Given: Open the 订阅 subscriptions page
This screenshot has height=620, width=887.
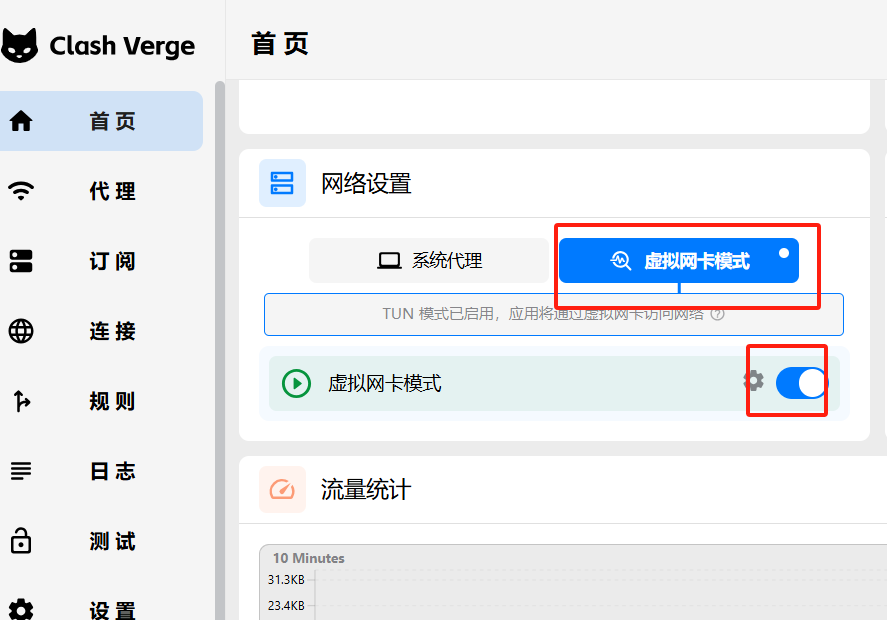Looking at the screenshot, I should coord(101,261).
